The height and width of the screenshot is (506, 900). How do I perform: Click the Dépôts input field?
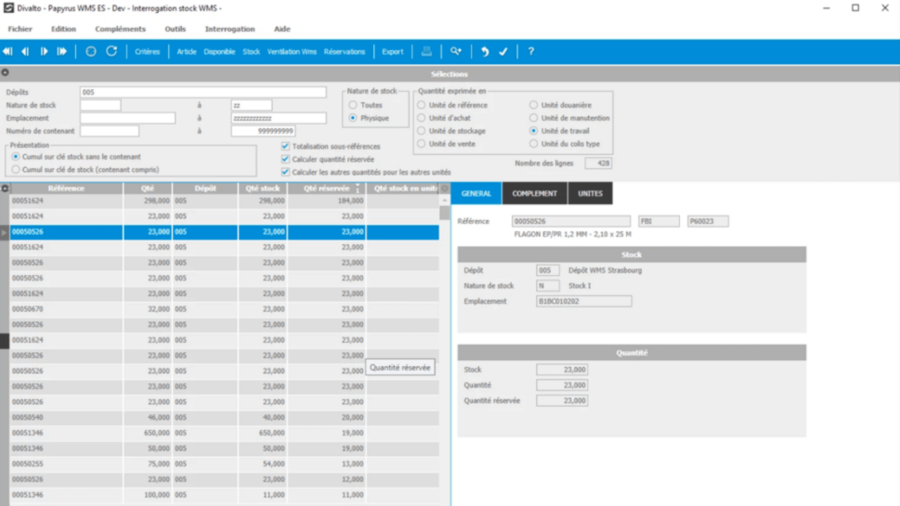(x=203, y=92)
